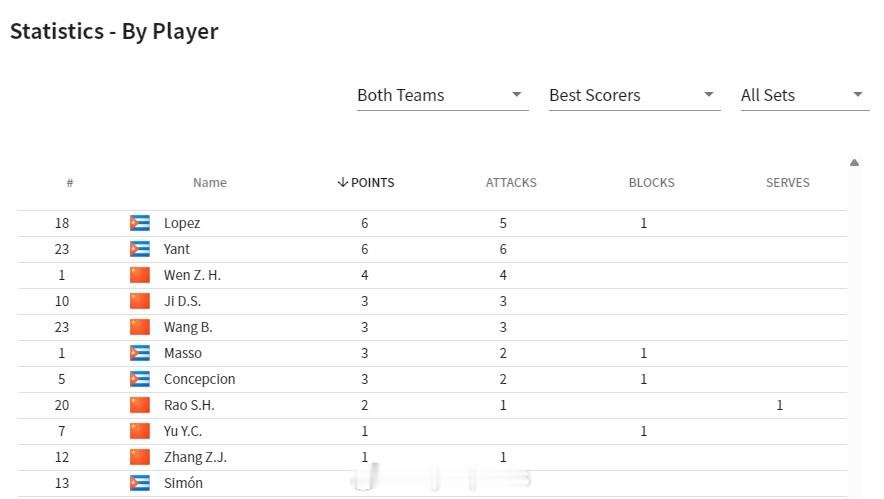Click the Cuba flag beside Concepcion
This screenshot has width=884, height=499.
[140, 379]
